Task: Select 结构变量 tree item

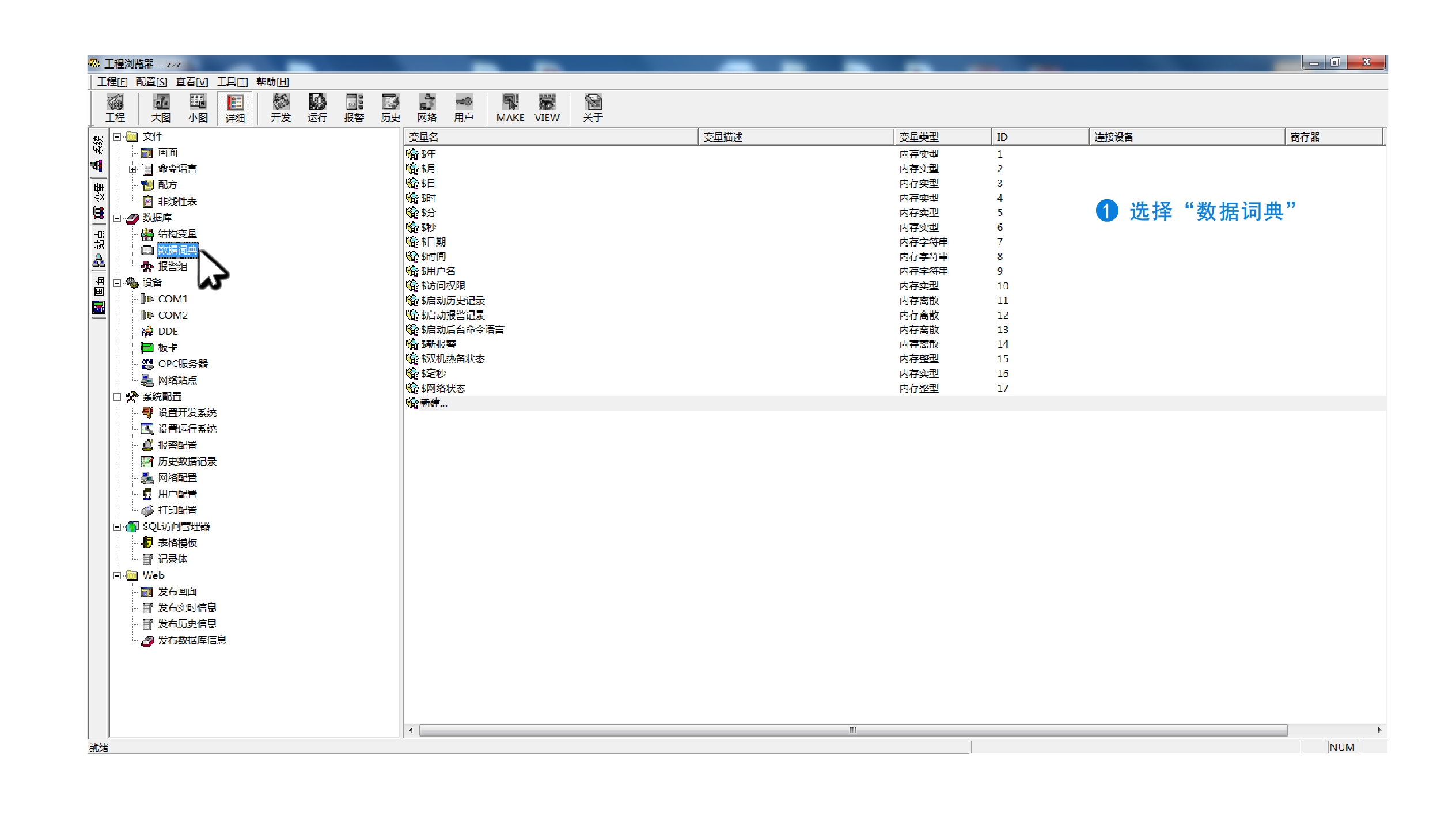Action: click(177, 234)
